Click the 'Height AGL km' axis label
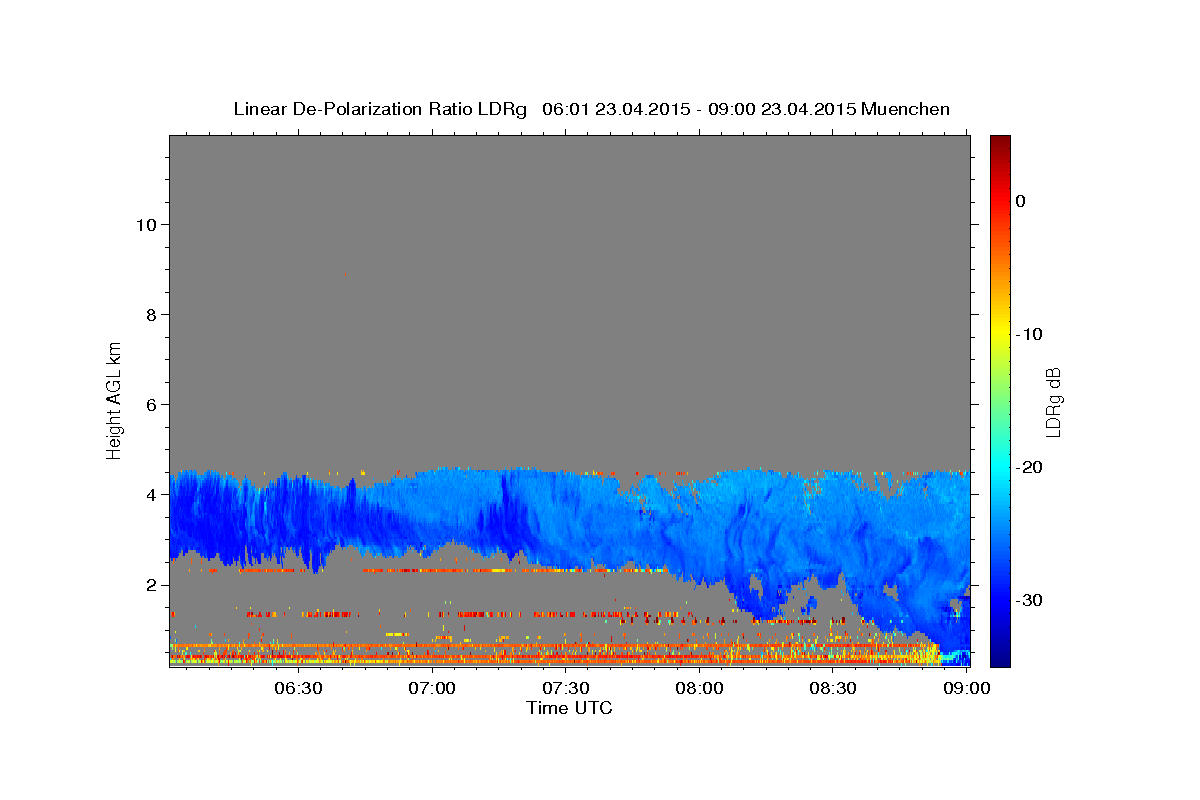1200x800 pixels. (x=115, y=399)
